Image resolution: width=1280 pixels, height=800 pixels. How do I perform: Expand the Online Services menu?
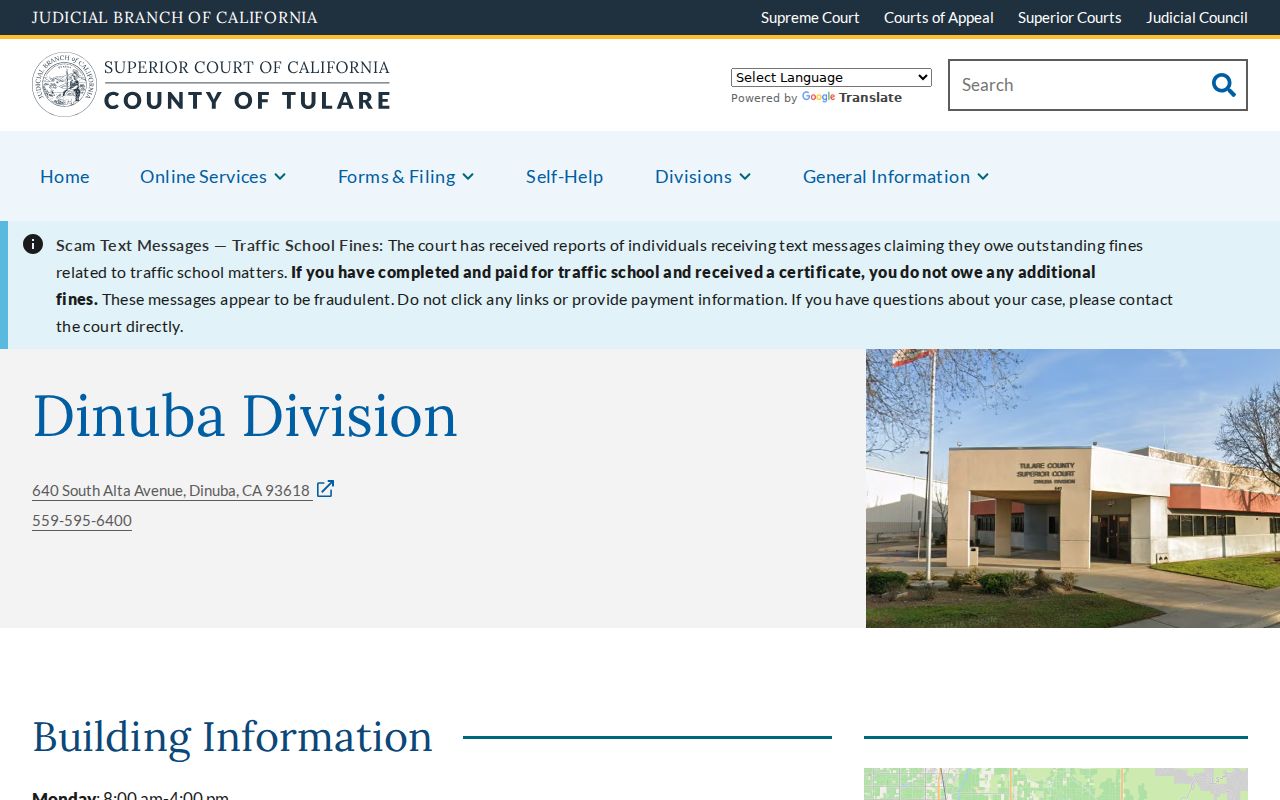coord(213,176)
